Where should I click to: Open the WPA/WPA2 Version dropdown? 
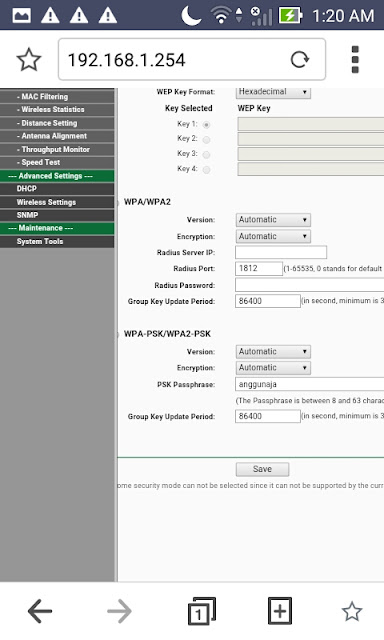click(273, 220)
